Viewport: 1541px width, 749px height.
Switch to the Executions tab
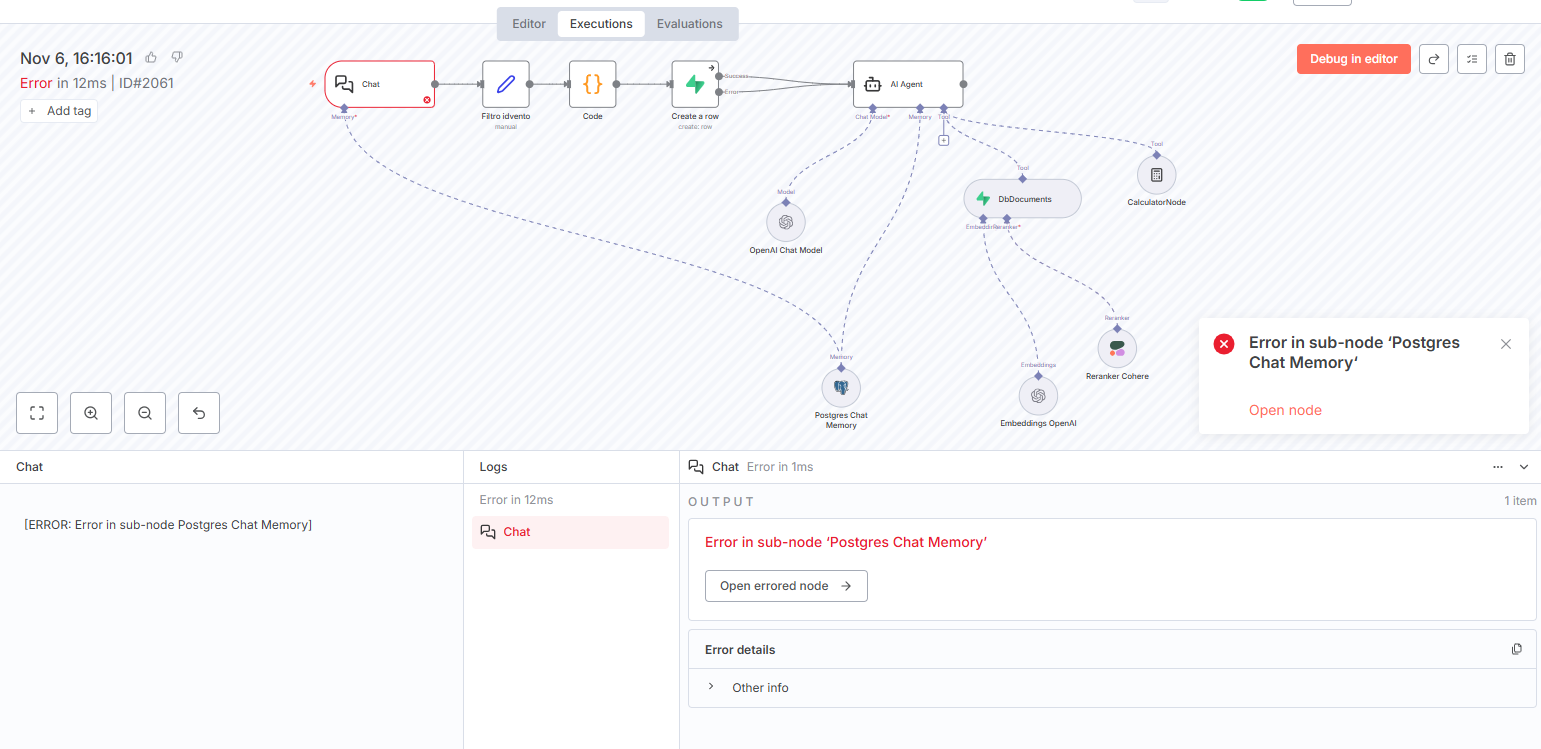(601, 24)
